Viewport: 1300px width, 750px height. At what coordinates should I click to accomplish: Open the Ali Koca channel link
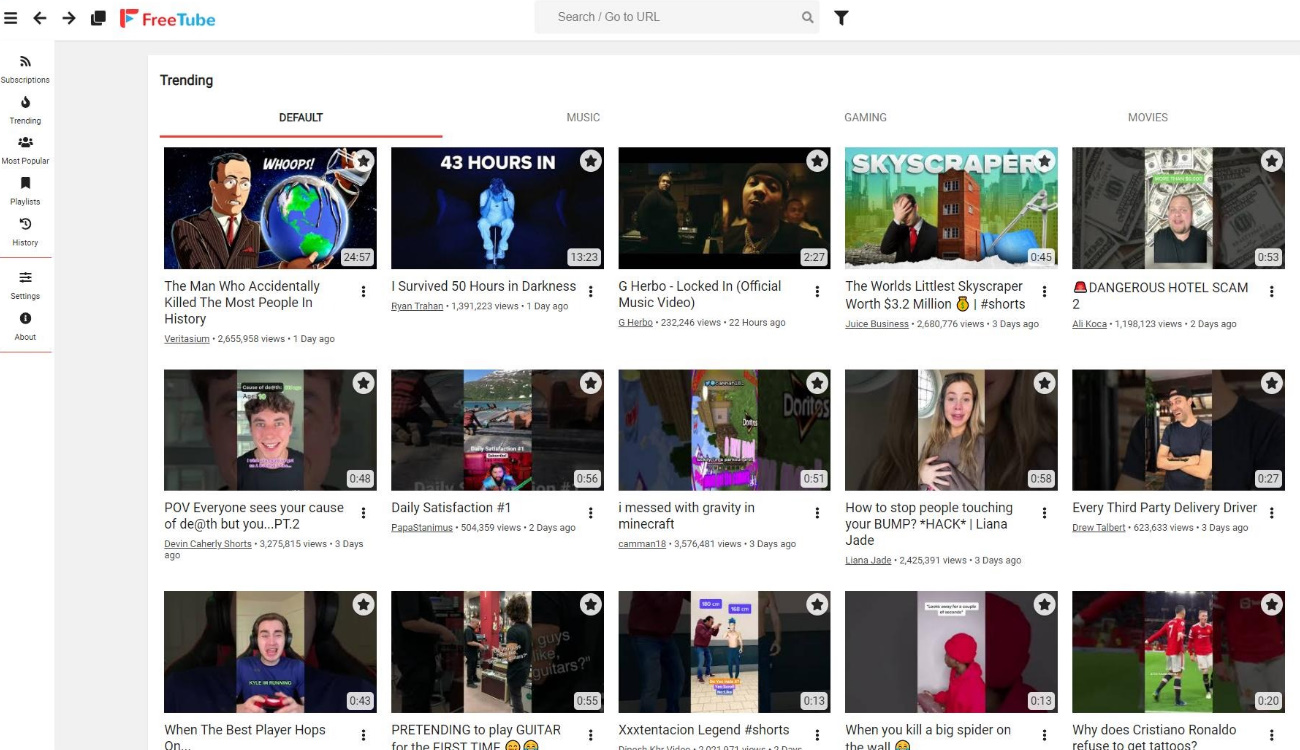point(1090,324)
